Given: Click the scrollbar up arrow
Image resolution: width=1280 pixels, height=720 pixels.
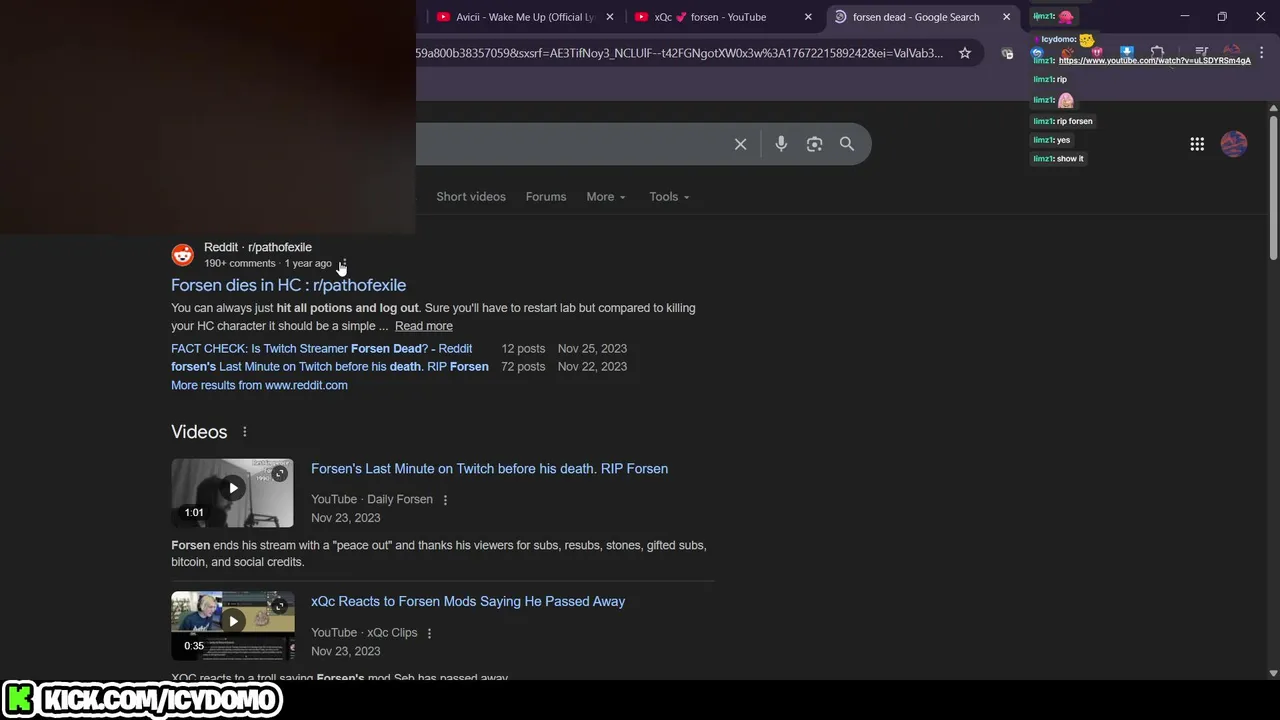Looking at the screenshot, I should 1273,107.
